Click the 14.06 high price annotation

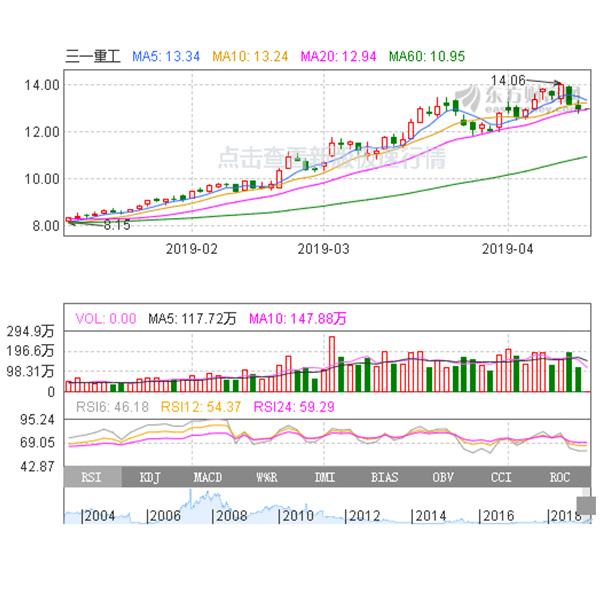click(508, 80)
